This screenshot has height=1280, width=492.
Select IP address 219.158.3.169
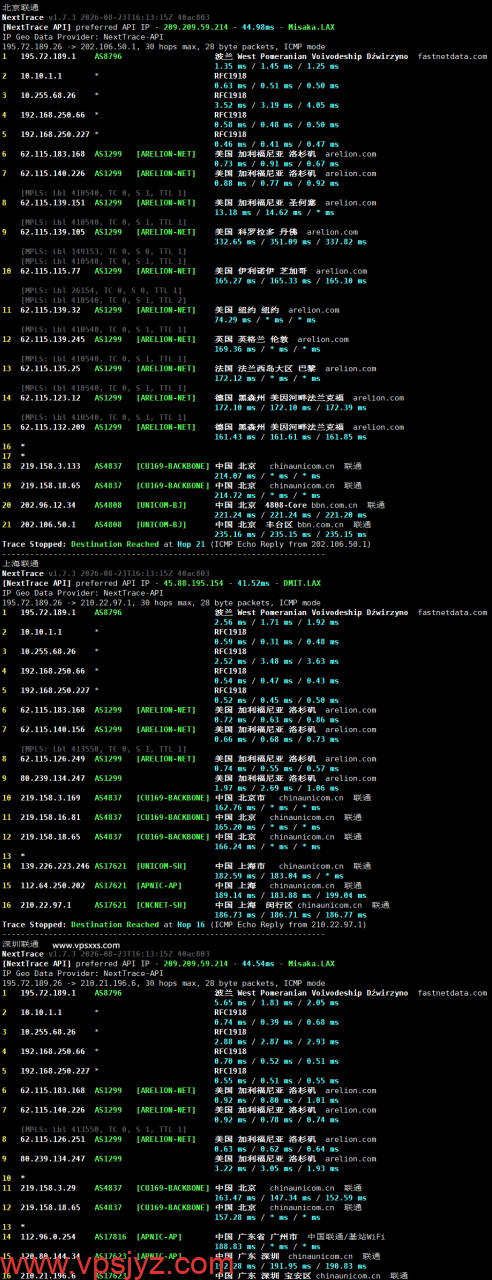[49, 797]
